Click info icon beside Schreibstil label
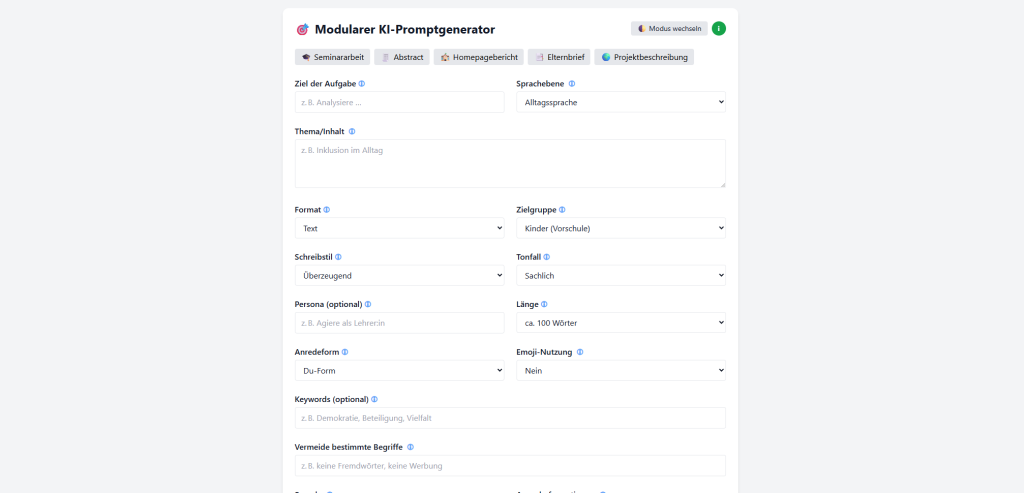This screenshot has width=1024, height=493. tap(338, 257)
